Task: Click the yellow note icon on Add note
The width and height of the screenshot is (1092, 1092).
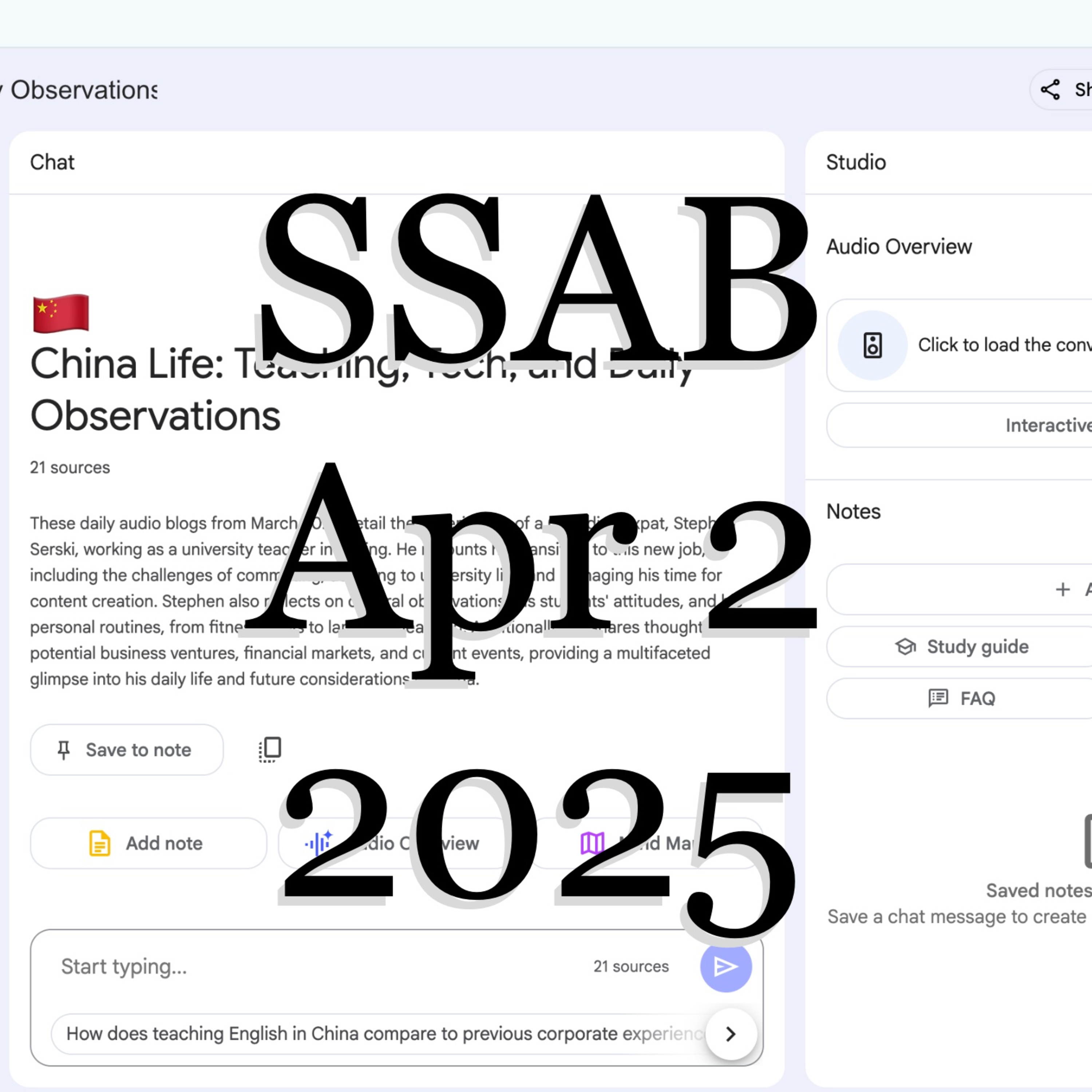Action: point(99,843)
